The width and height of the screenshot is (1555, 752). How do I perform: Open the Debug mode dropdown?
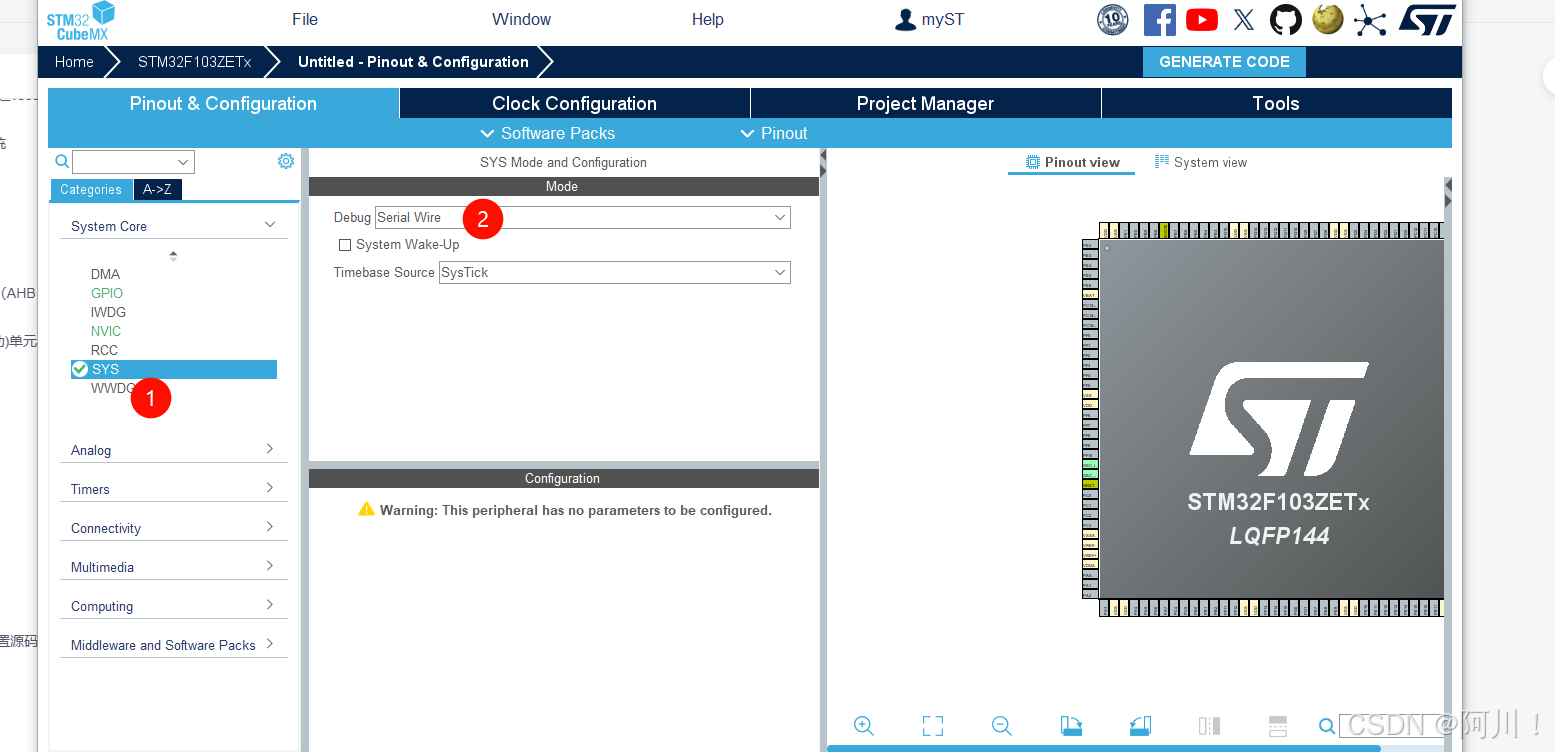point(583,217)
